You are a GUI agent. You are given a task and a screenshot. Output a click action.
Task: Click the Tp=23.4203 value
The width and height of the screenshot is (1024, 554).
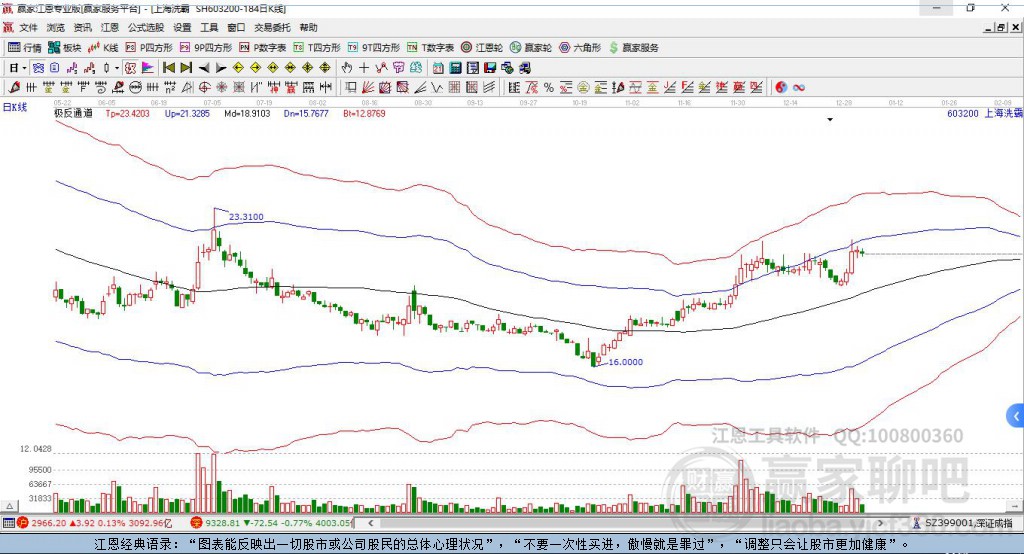point(127,113)
